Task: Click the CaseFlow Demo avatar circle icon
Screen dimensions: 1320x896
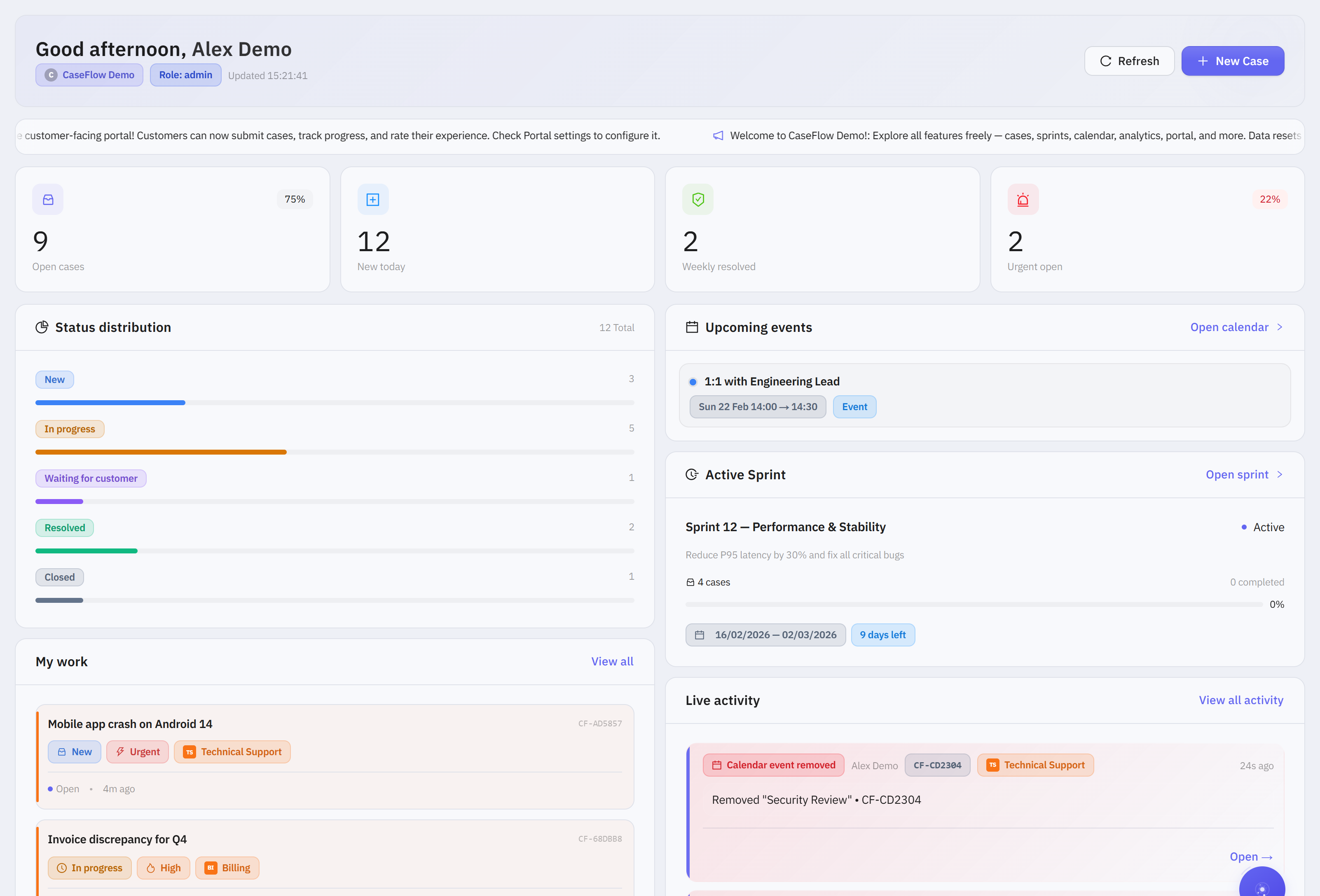Action: click(51, 75)
